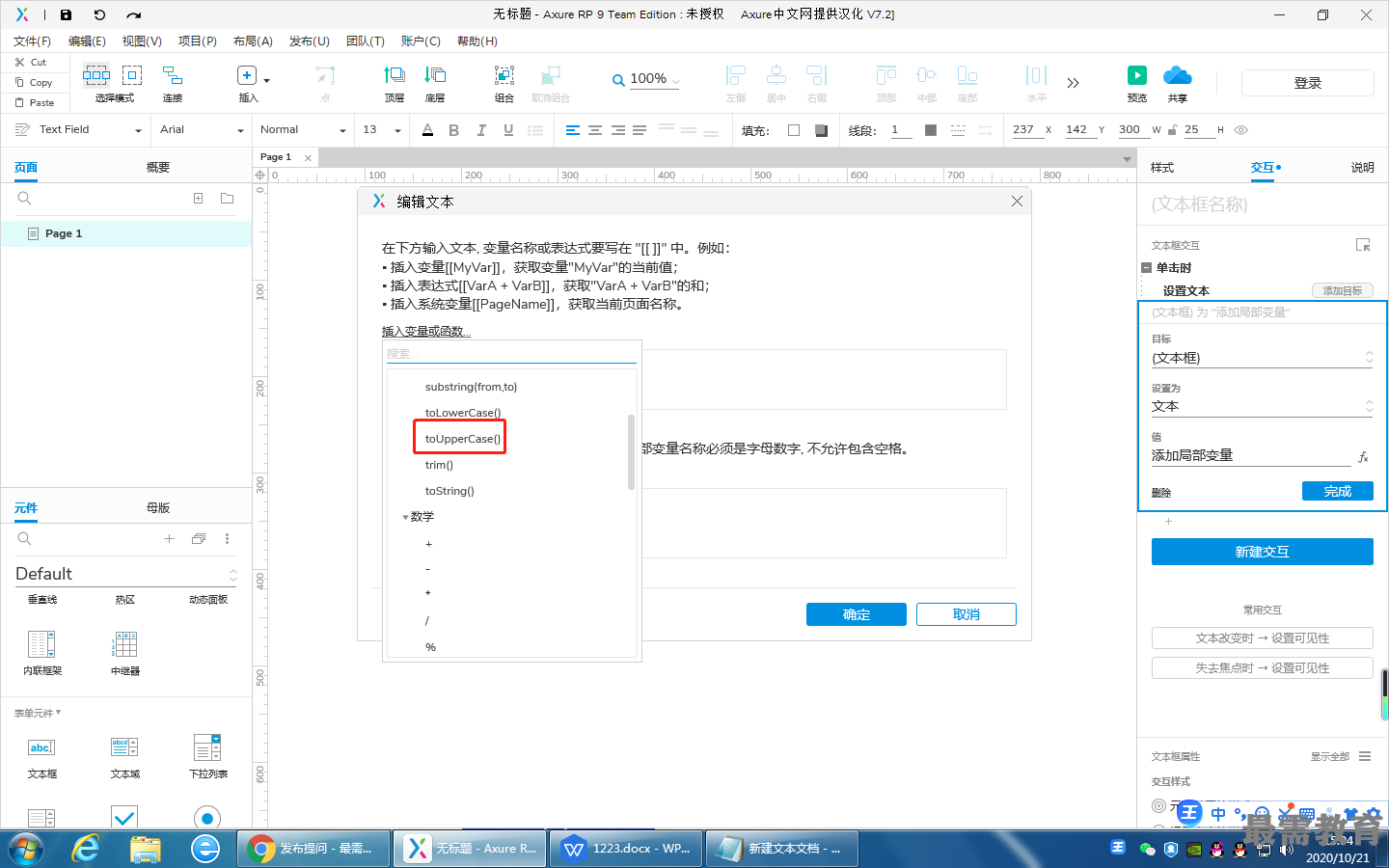Toggle italic formatting
This screenshot has height=868, width=1389.
pos(481,130)
